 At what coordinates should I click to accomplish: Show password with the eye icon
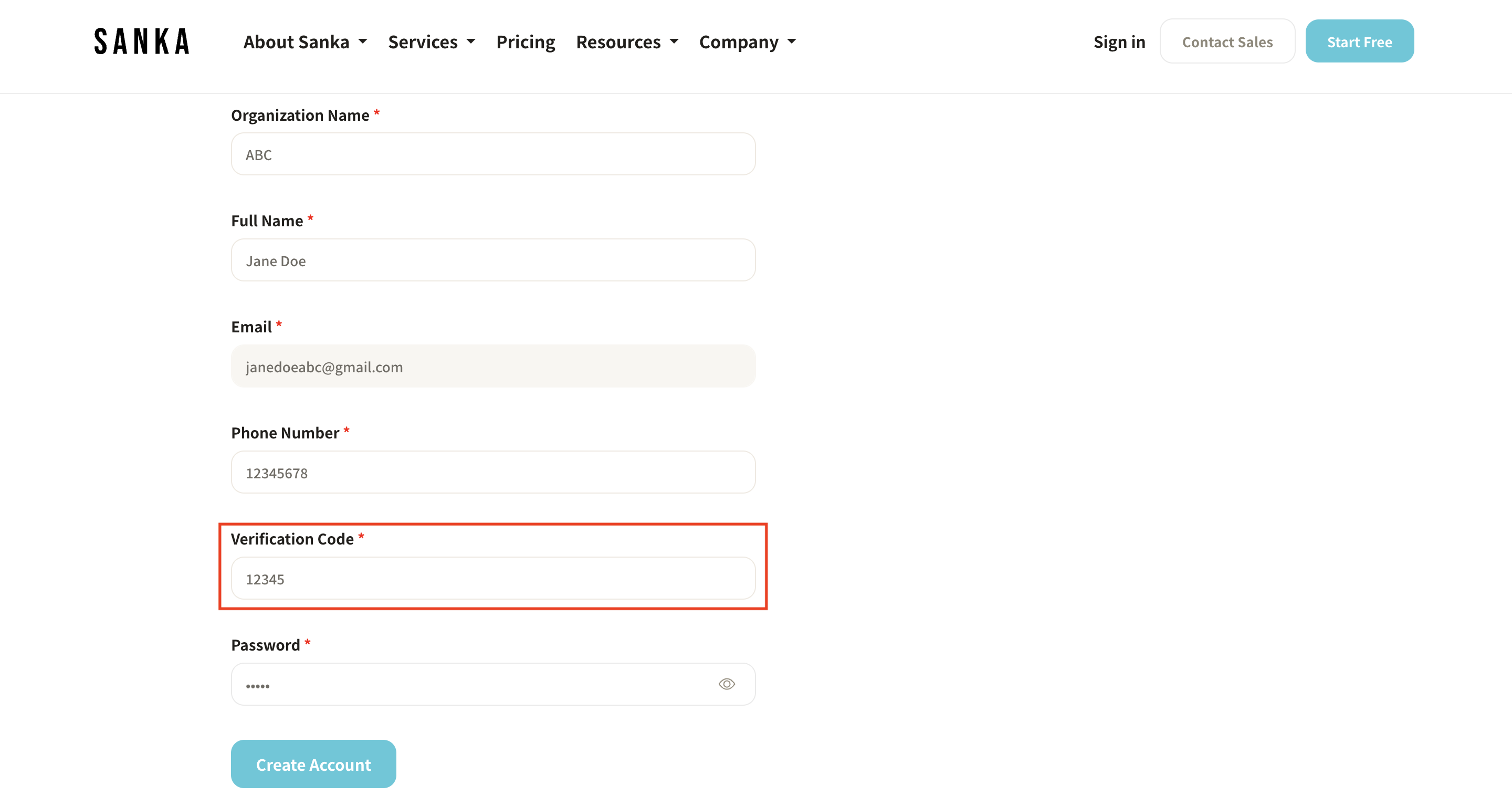726,684
